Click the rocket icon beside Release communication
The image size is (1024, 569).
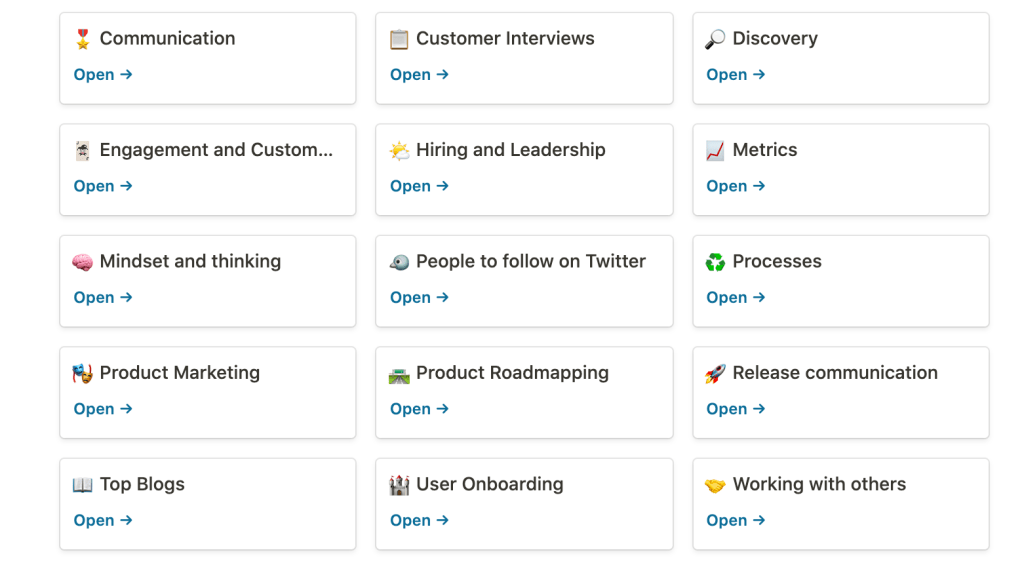tap(715, 373)
